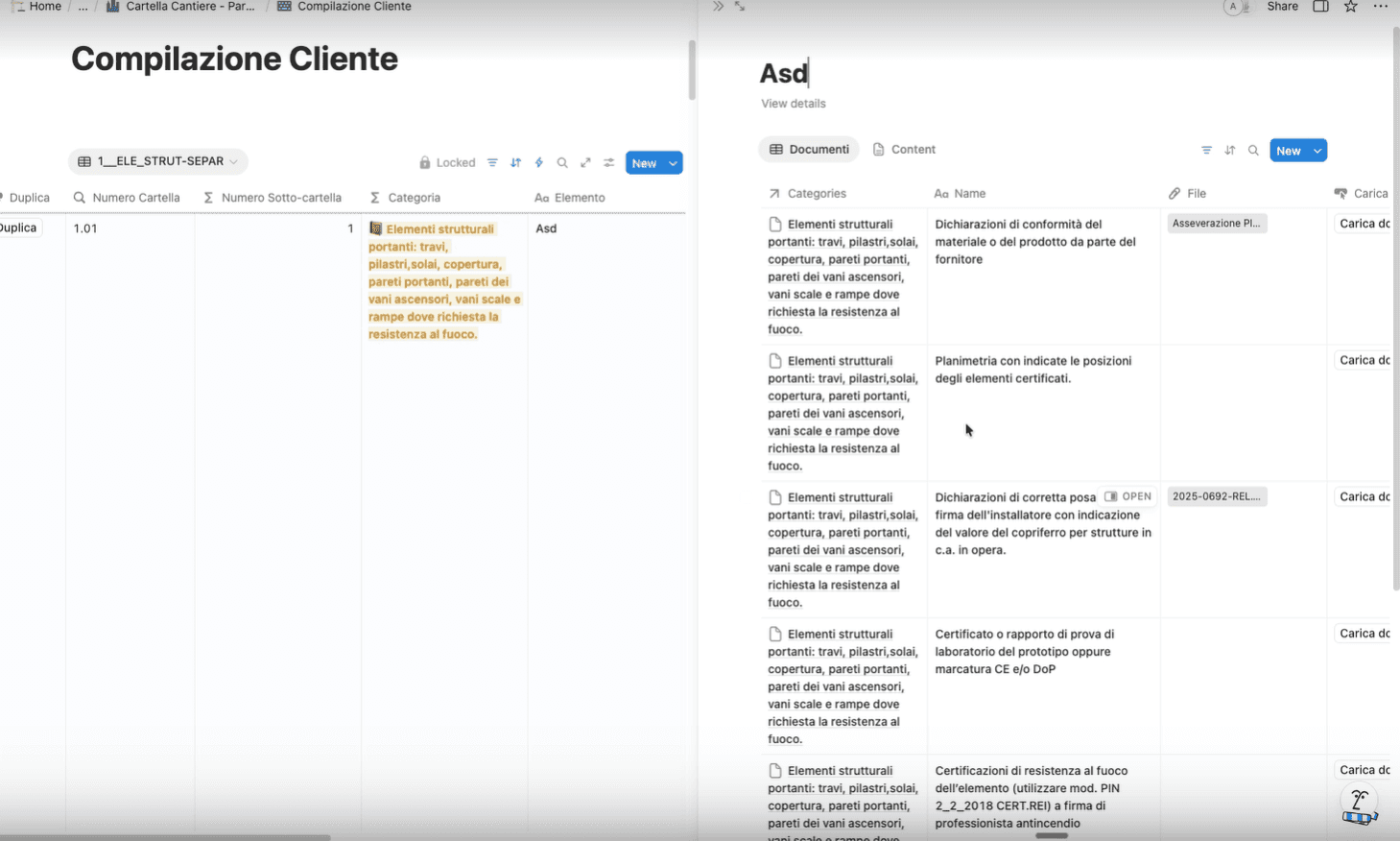Open view settings with the sliders icon

click(x=607, y=162)
